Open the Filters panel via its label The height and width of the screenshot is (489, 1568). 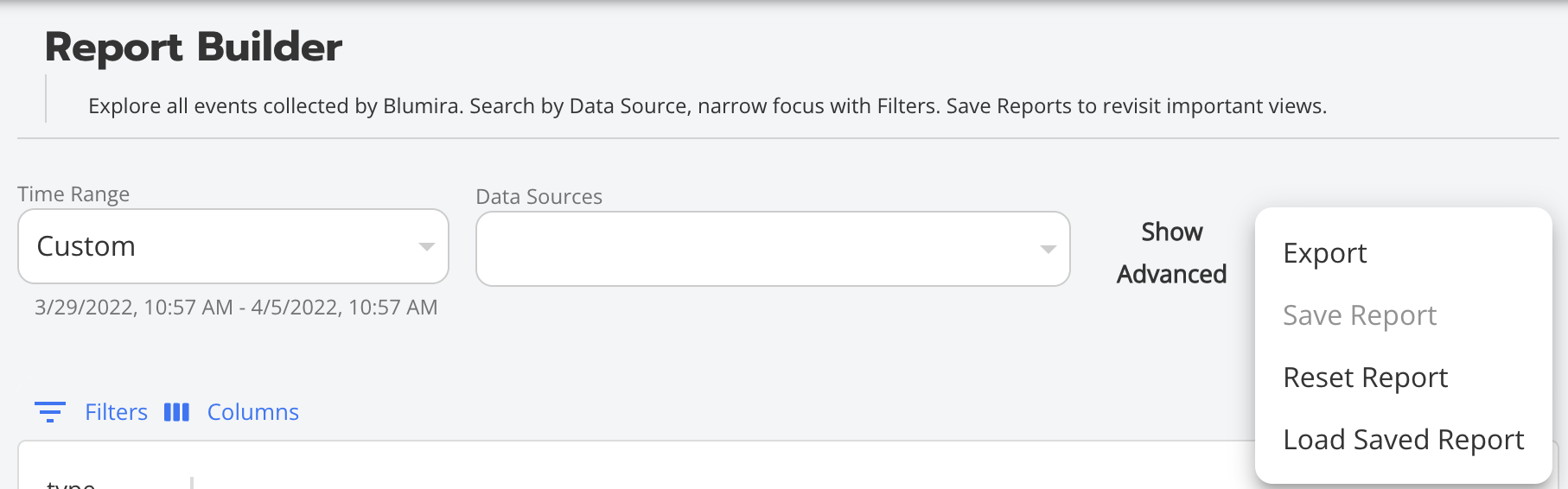(x=116, y=412)
